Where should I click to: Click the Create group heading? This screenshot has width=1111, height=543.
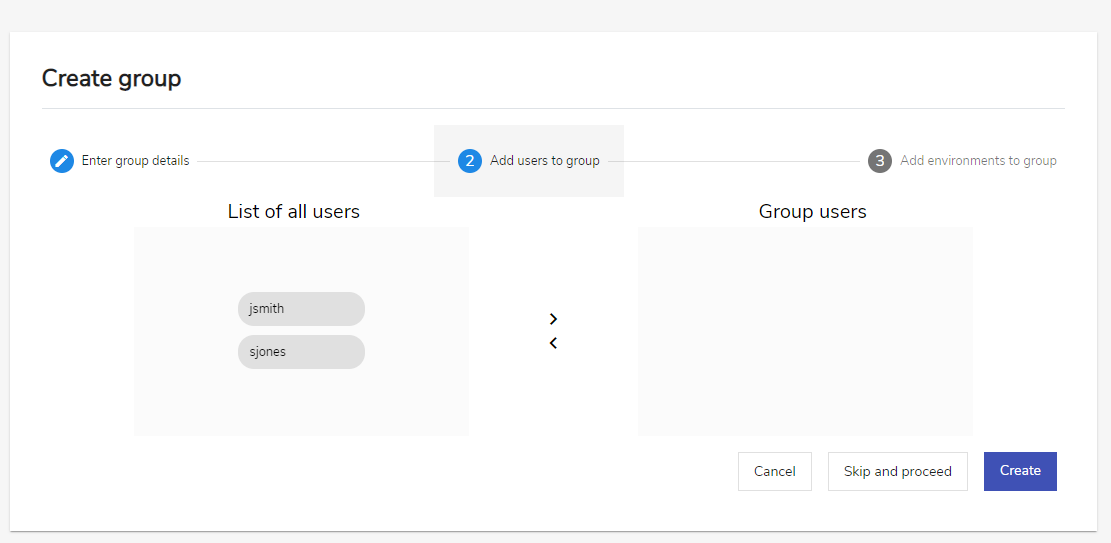(x=111, y=79)
